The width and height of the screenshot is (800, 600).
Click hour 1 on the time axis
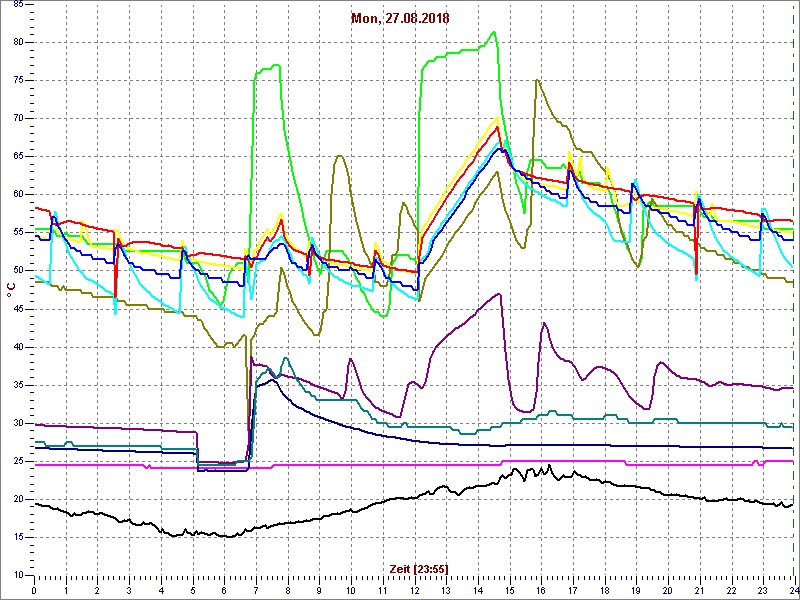point(66,590)
